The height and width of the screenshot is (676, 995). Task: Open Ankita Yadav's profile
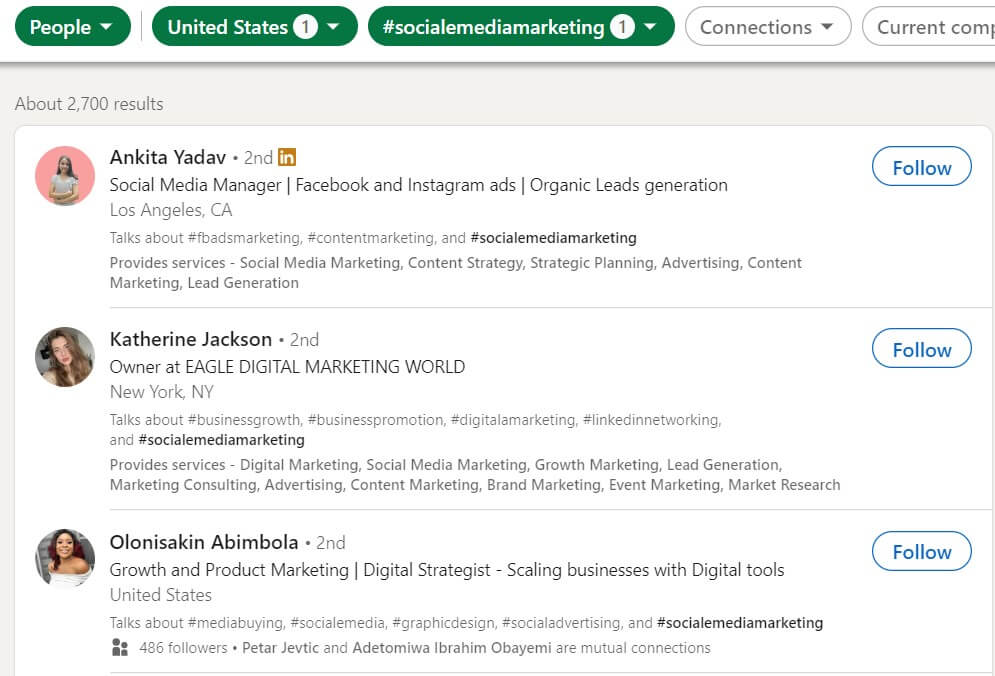click(167, 157)
